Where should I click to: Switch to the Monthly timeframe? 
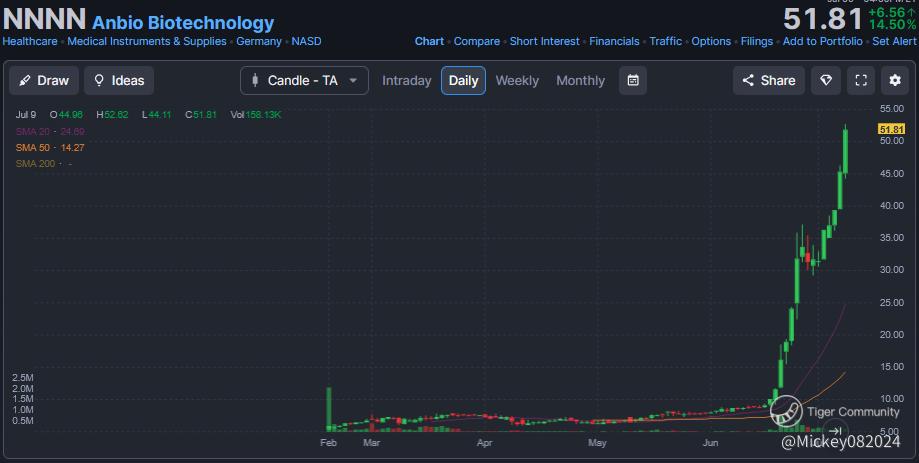(580, 80)
